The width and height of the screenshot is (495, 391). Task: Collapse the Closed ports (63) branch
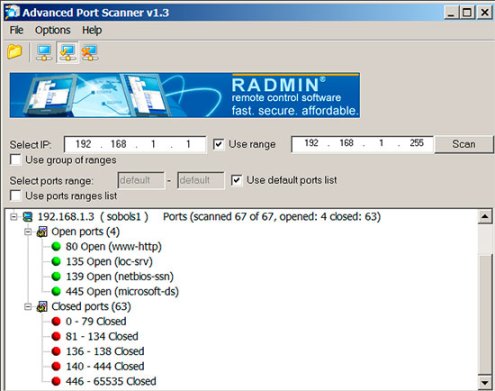[x=28, y=307]
